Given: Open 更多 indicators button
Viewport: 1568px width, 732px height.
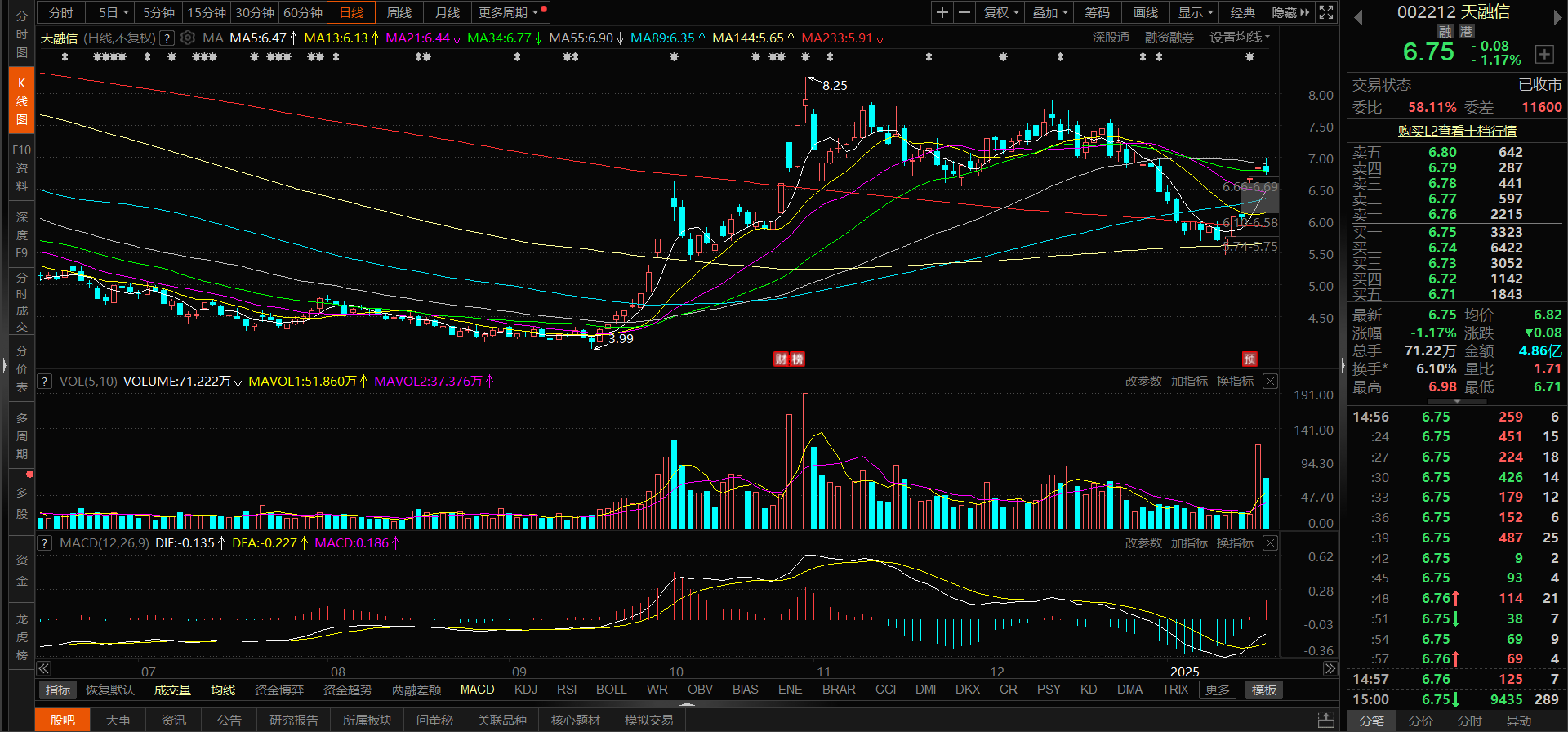Looking at the screenshot, I should 1218,690.
